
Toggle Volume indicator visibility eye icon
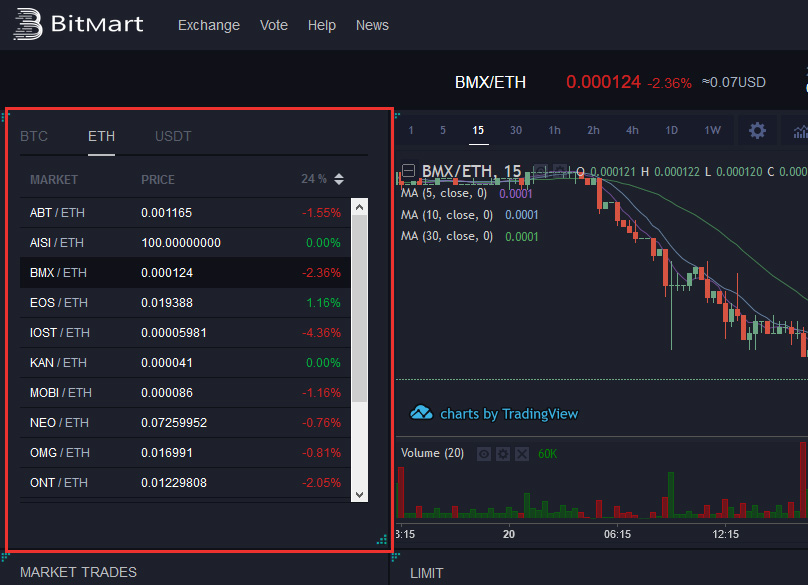click(x=484, y=454)
